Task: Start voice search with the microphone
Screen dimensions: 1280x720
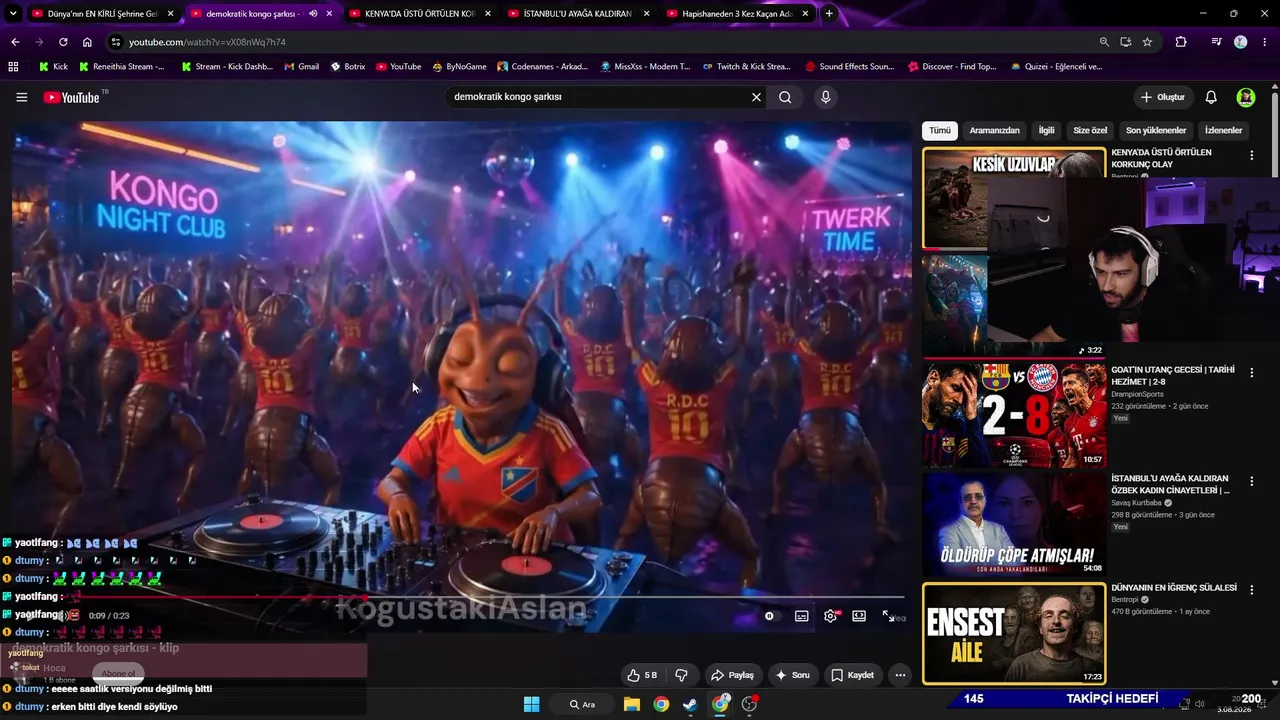Action: pos(825,97)
